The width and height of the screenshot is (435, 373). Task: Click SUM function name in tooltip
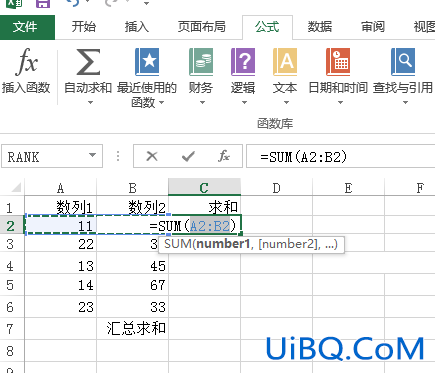click(x=178, y=244)
